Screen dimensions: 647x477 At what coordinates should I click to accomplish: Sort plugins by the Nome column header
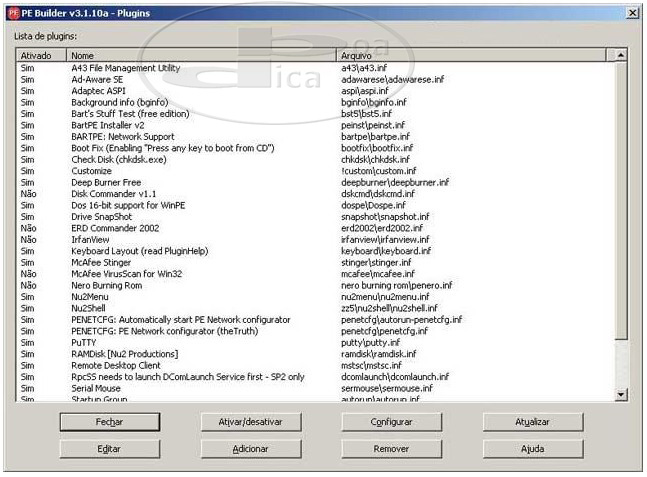click(x=200, y=56)
